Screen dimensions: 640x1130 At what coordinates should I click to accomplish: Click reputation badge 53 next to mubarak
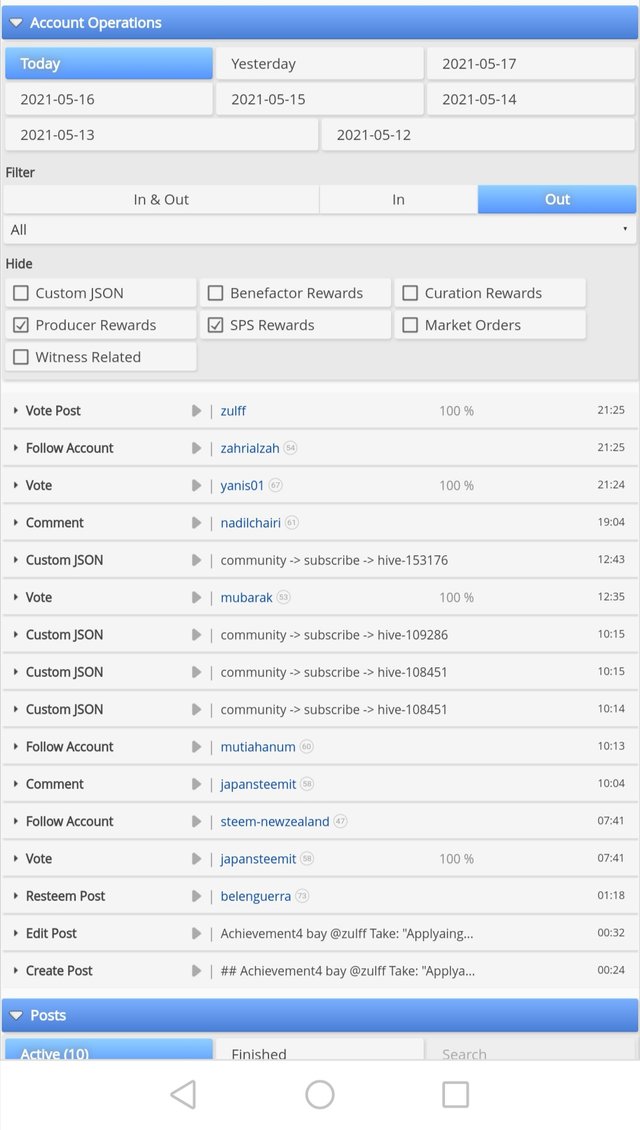(283, 597)
